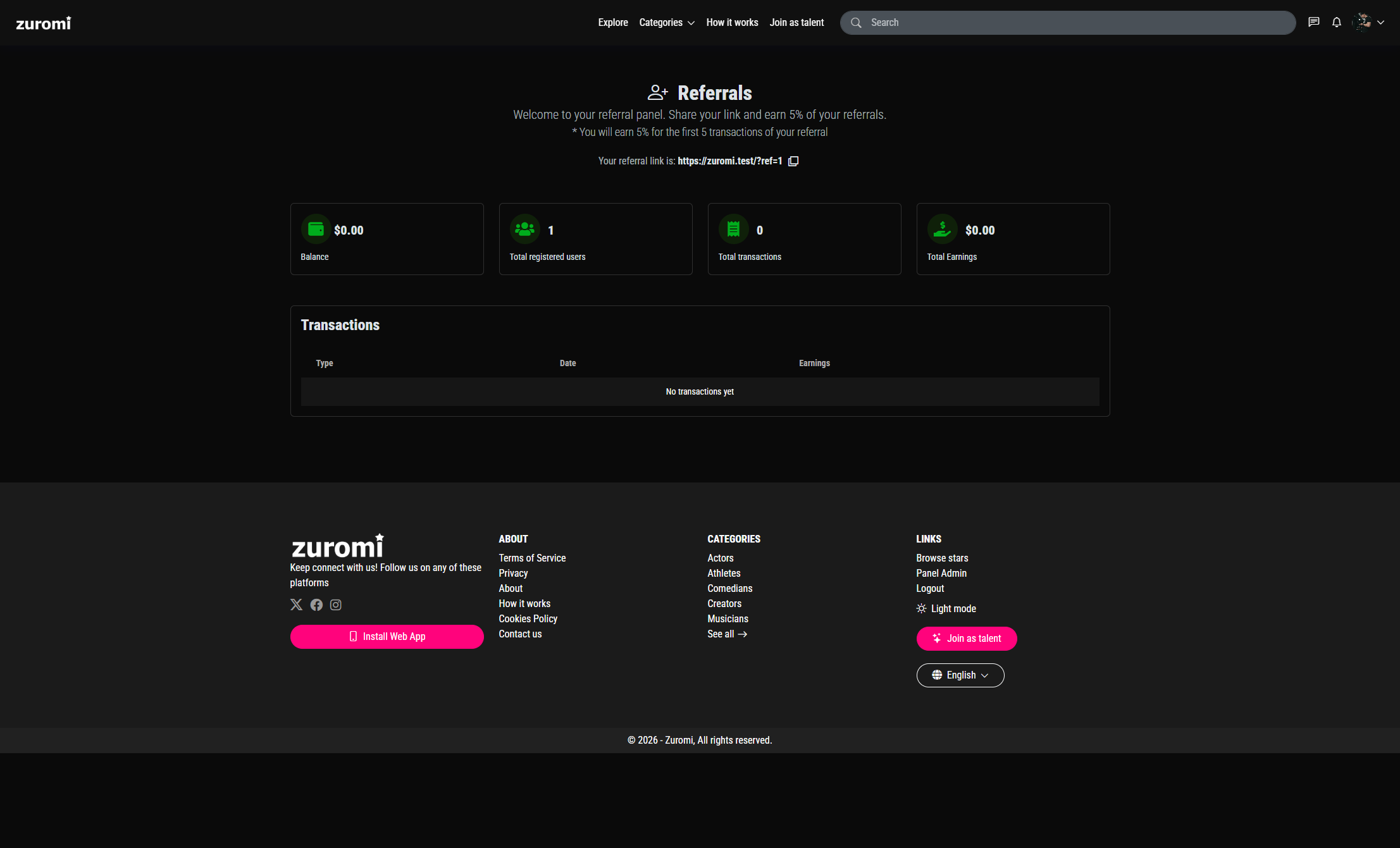Click the pink Join as talent button

(x=966, y=639)
